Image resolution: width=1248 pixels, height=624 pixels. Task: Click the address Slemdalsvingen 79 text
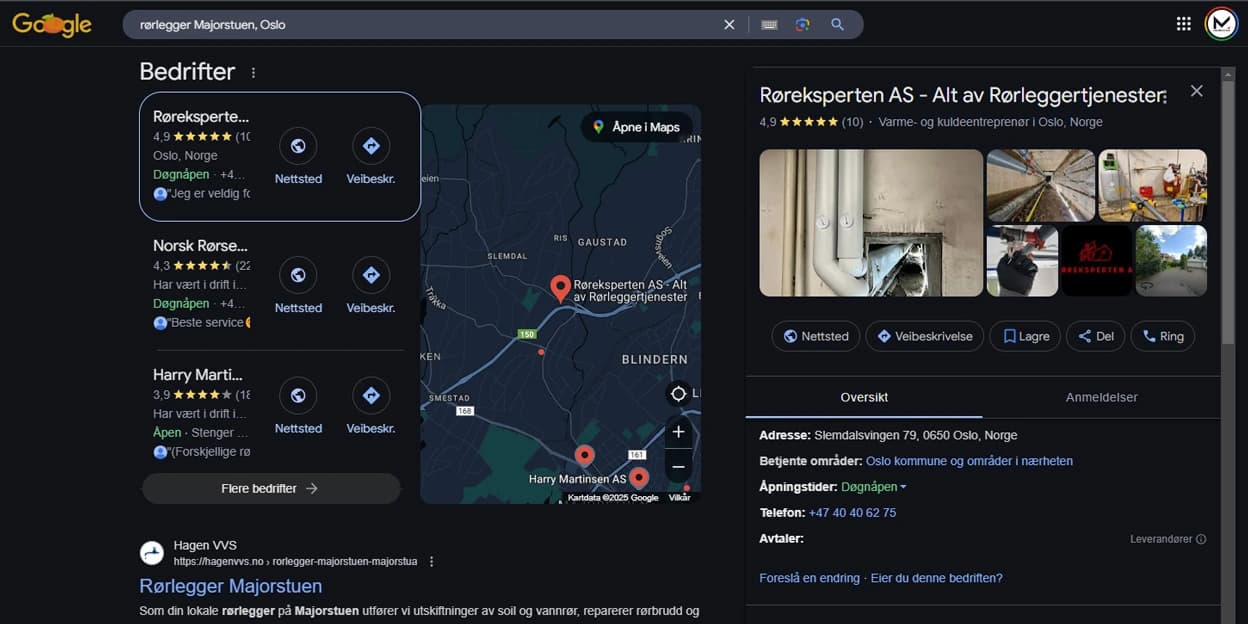pyautogui.click(x=916, y=436)
